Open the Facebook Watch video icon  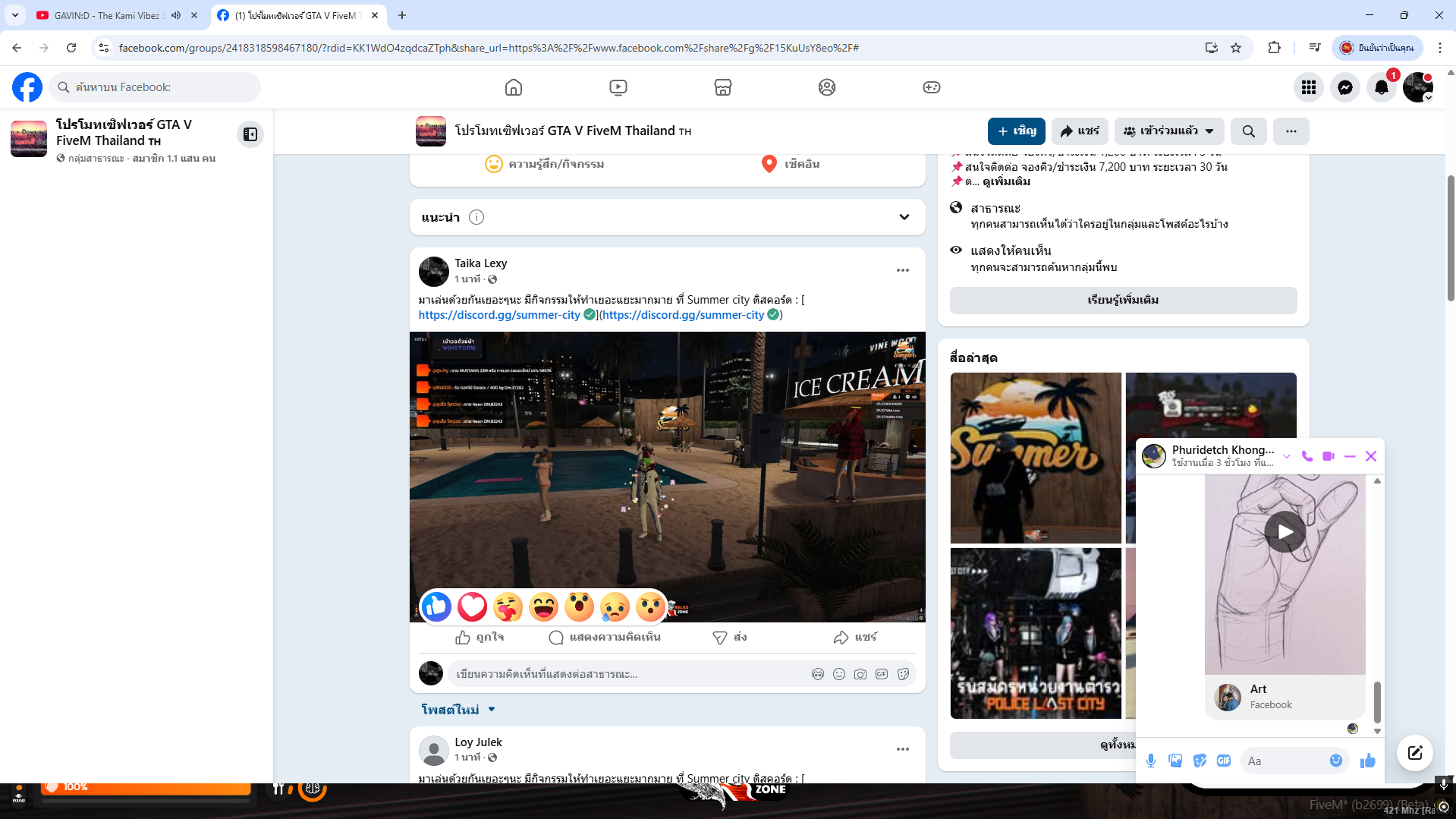[618, 87]
